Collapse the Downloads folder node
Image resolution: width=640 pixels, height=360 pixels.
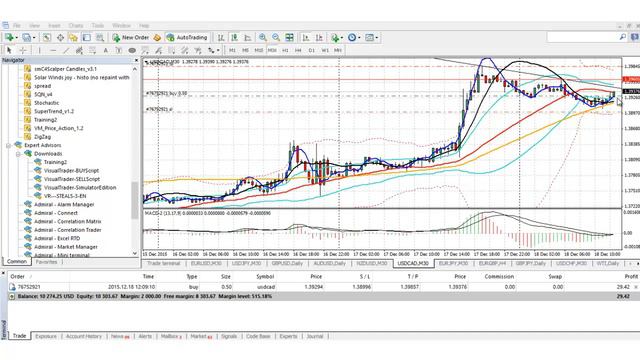18,154
